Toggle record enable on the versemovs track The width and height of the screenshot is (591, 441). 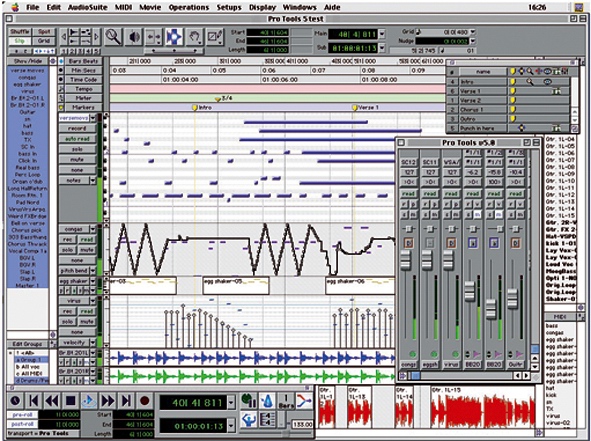click(x=77, y=129)
